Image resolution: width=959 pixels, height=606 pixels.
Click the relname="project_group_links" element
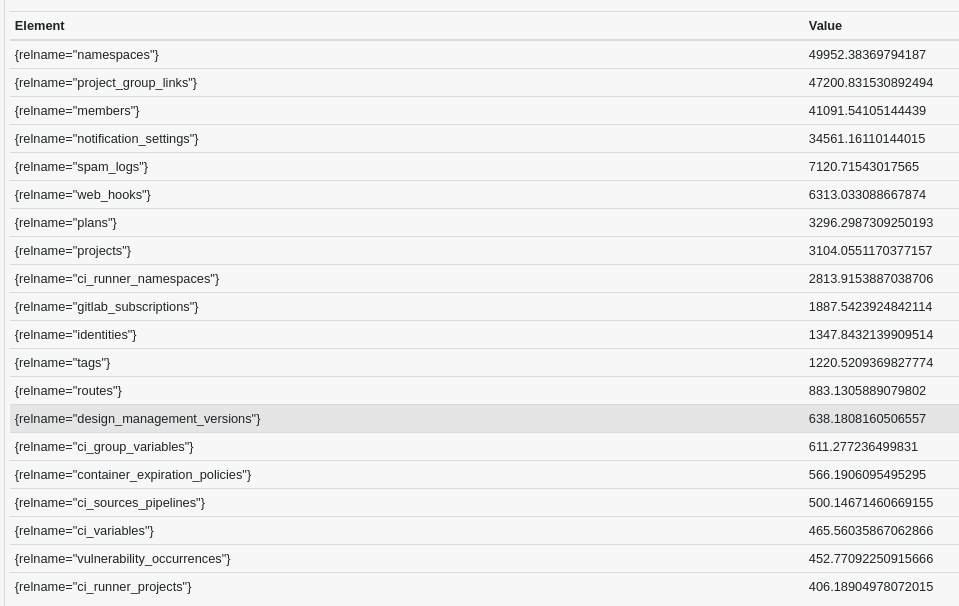pyautogui.click(x=106, y=83)
